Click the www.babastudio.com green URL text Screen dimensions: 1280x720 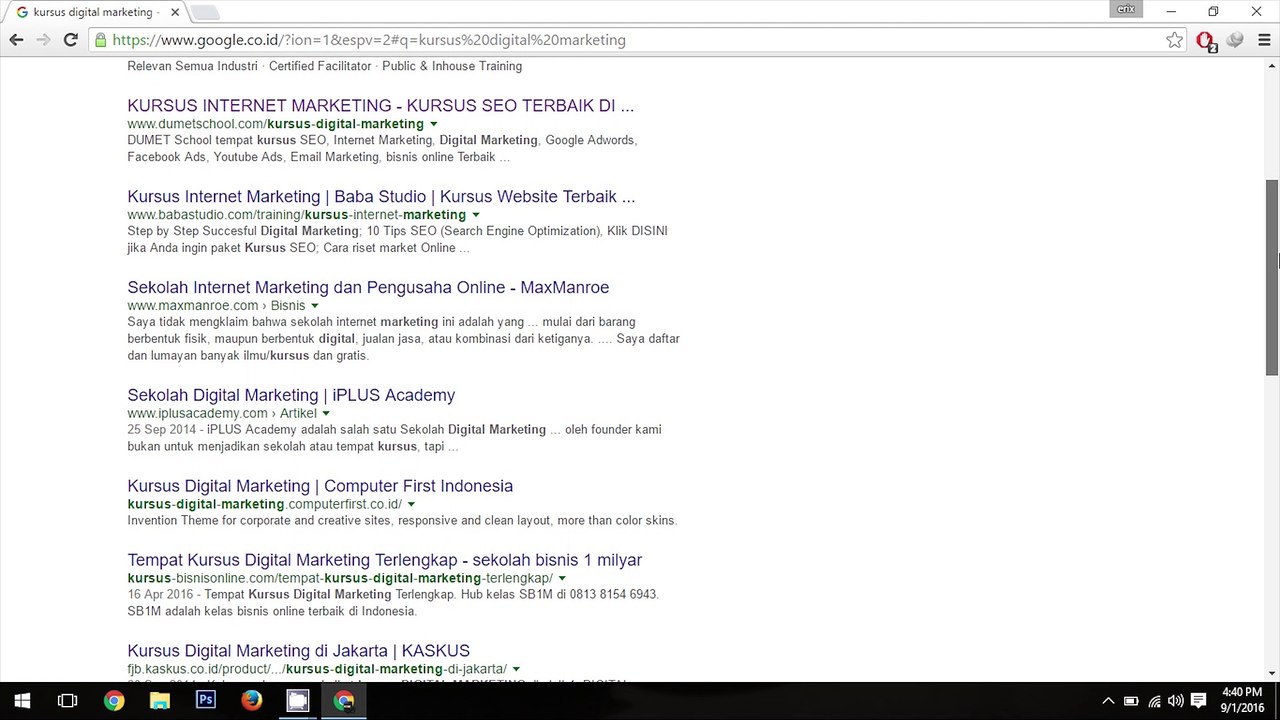click(297, 215)
